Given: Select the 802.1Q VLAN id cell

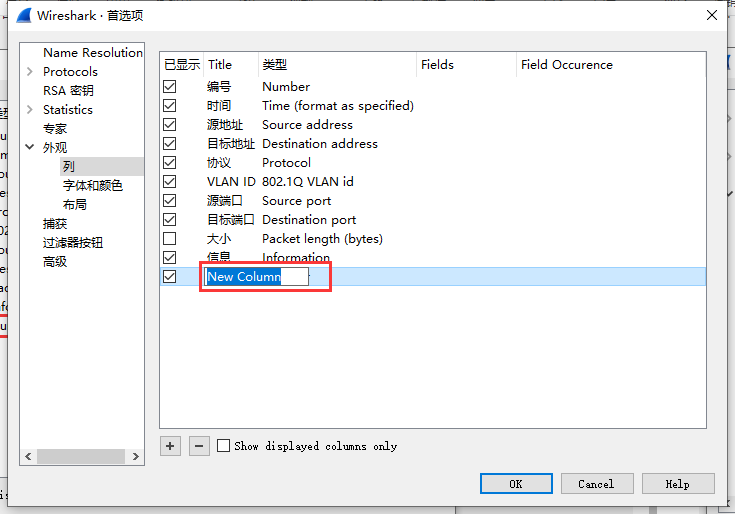Looking at the screenshot, I should click(x=308, y=181).
